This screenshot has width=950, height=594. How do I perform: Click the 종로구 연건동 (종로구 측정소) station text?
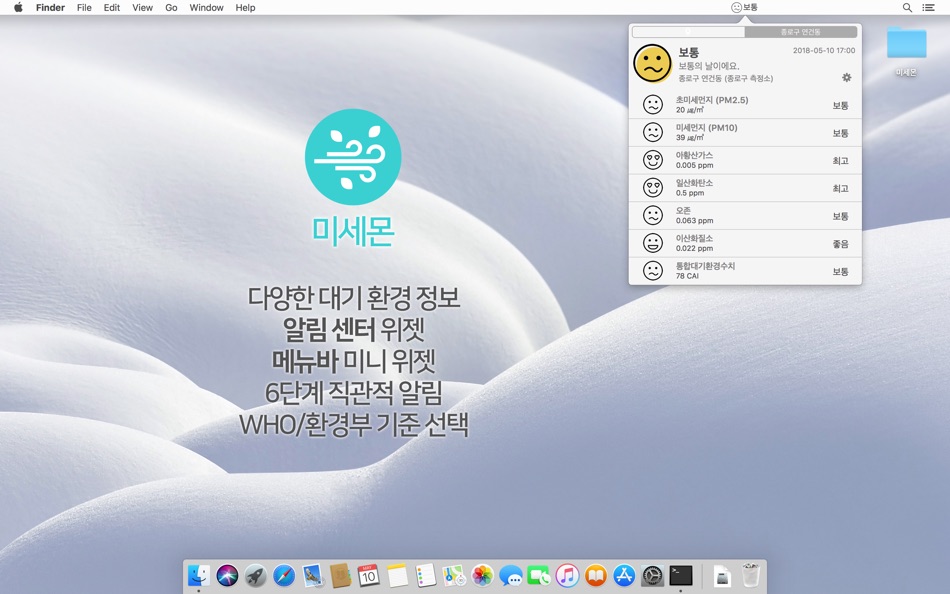pos(725,79)
